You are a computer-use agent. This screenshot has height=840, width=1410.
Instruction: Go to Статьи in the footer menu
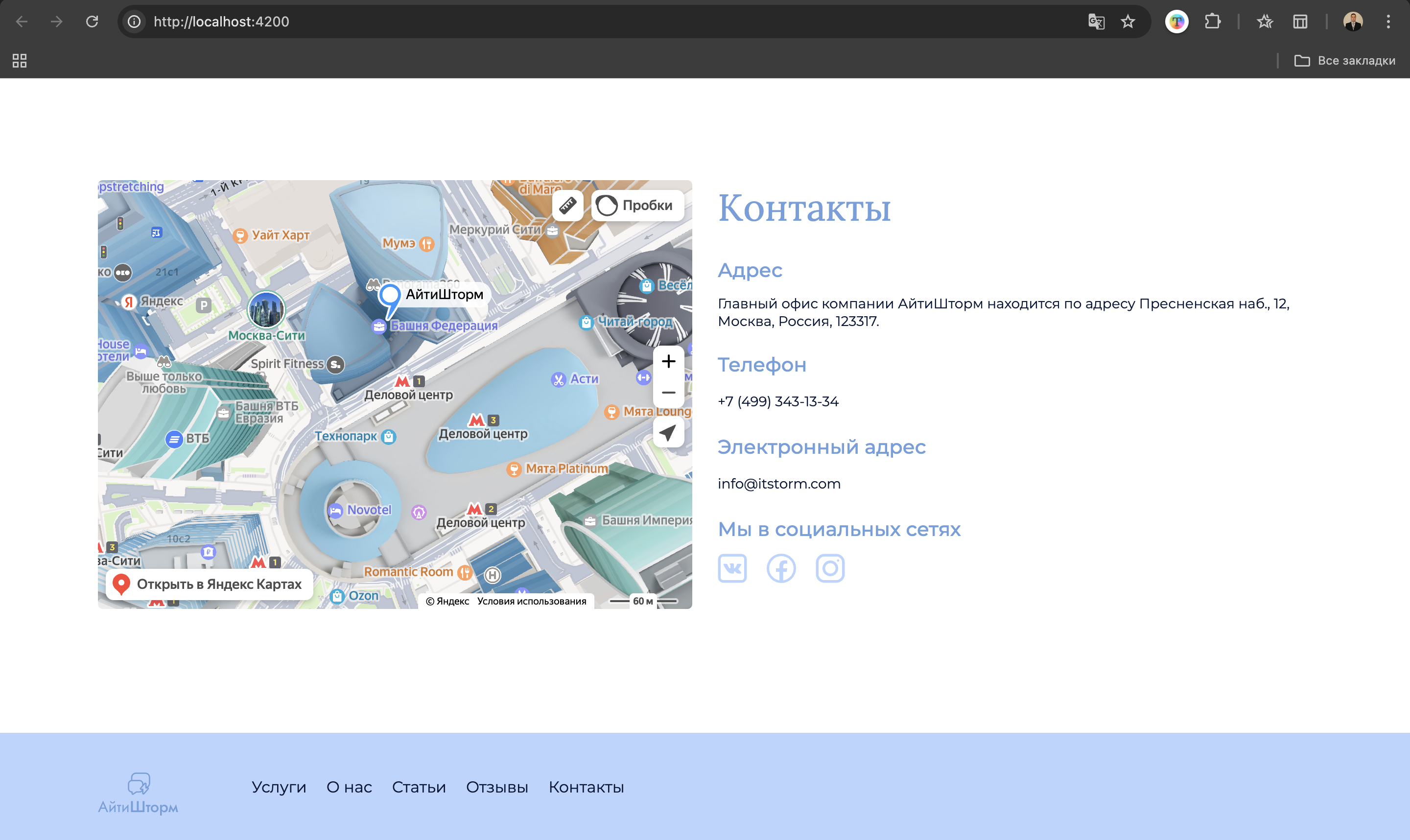click(x=419, y=787)
